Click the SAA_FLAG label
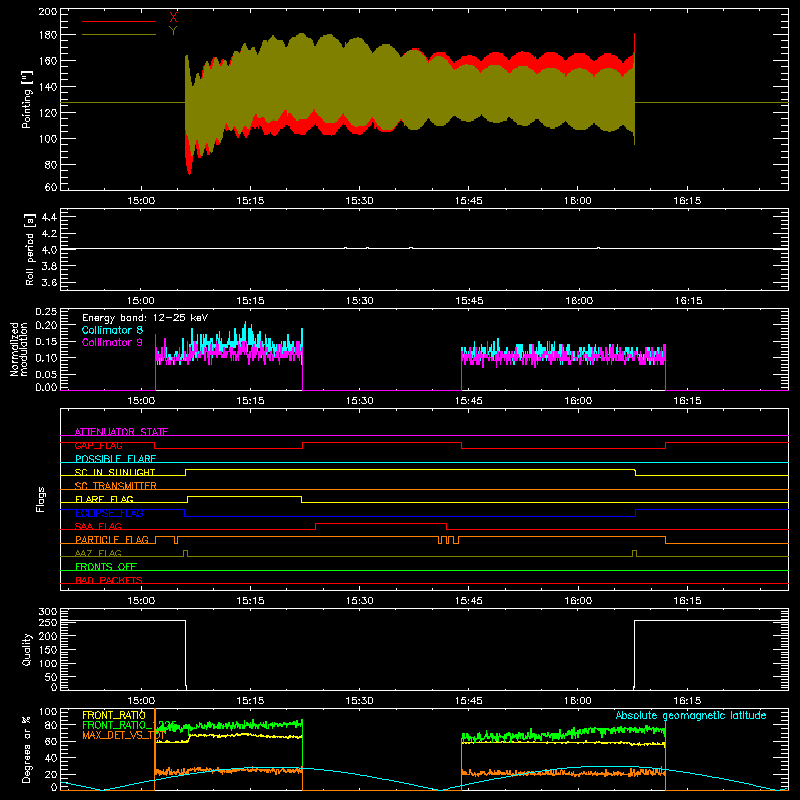 (x=98, y=526)
